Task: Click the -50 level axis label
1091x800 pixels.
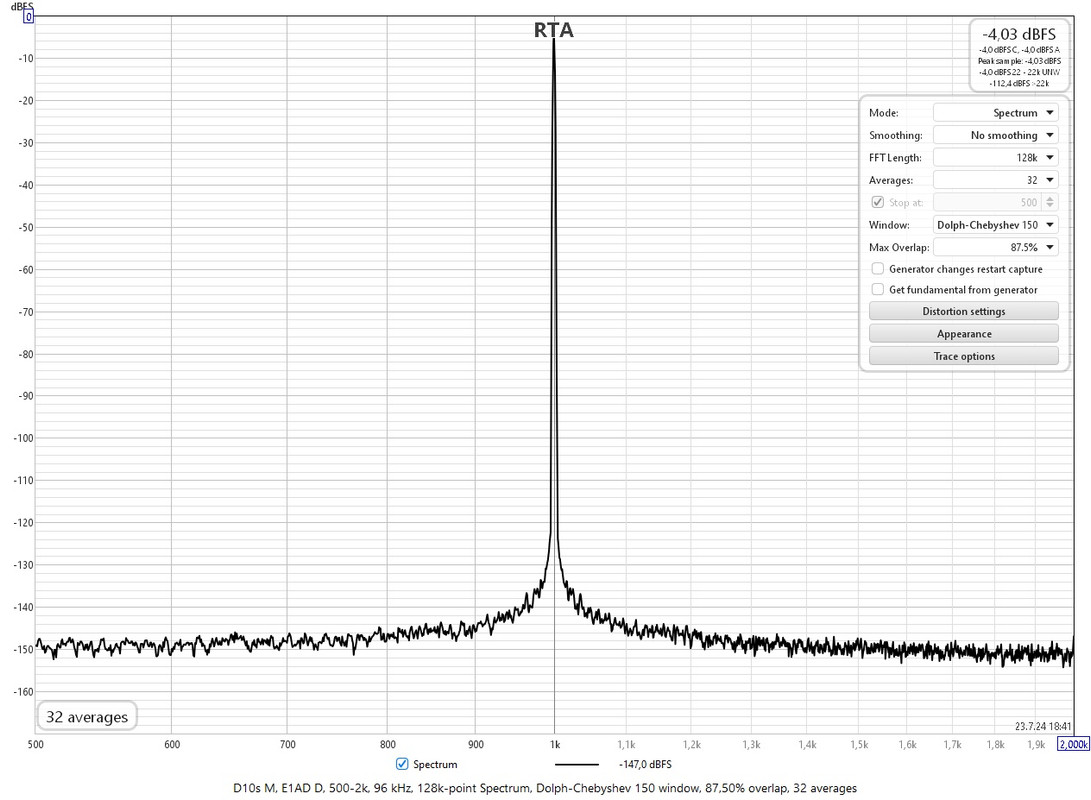Action: tap(25, 227)
